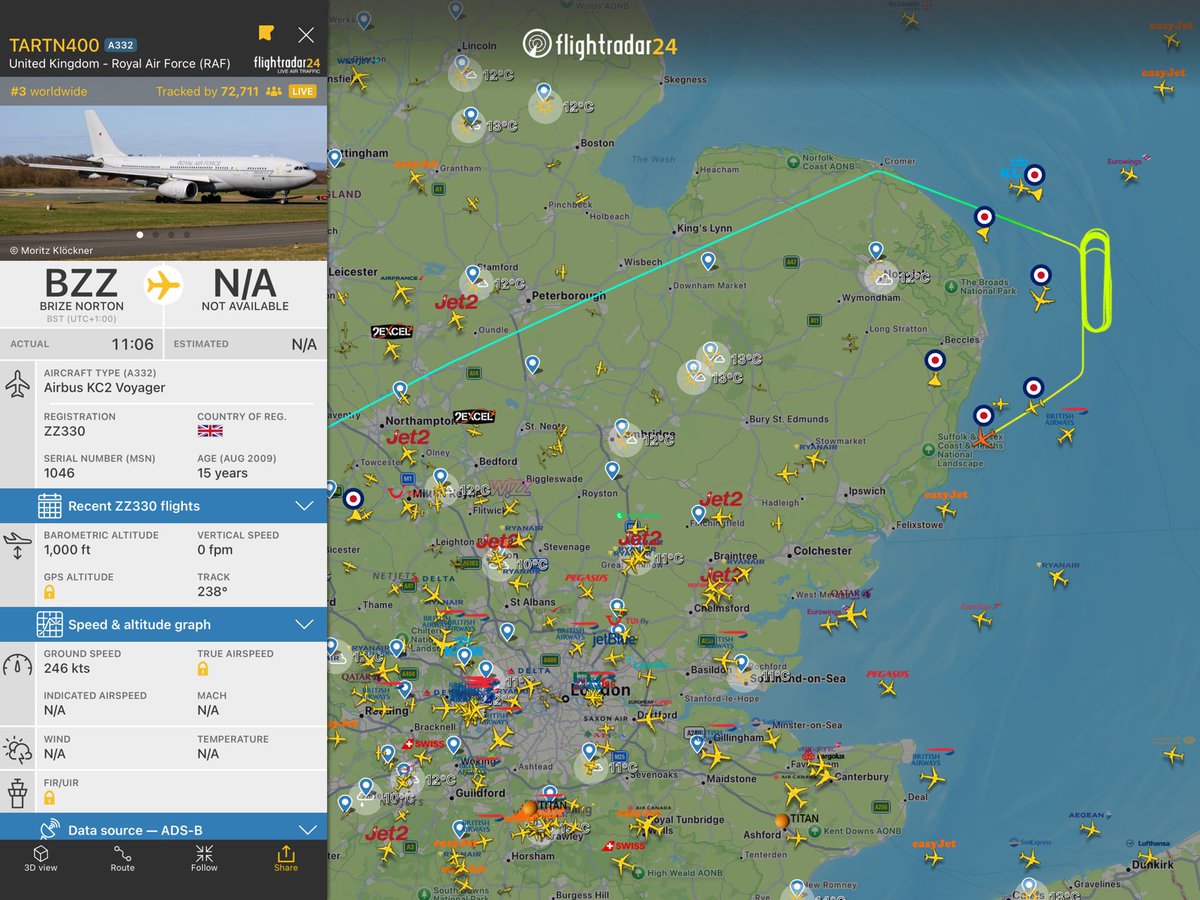Tap the calendar icon beside Recent flights
Viewport: 1200px width, 900px height.
point(50,506)
